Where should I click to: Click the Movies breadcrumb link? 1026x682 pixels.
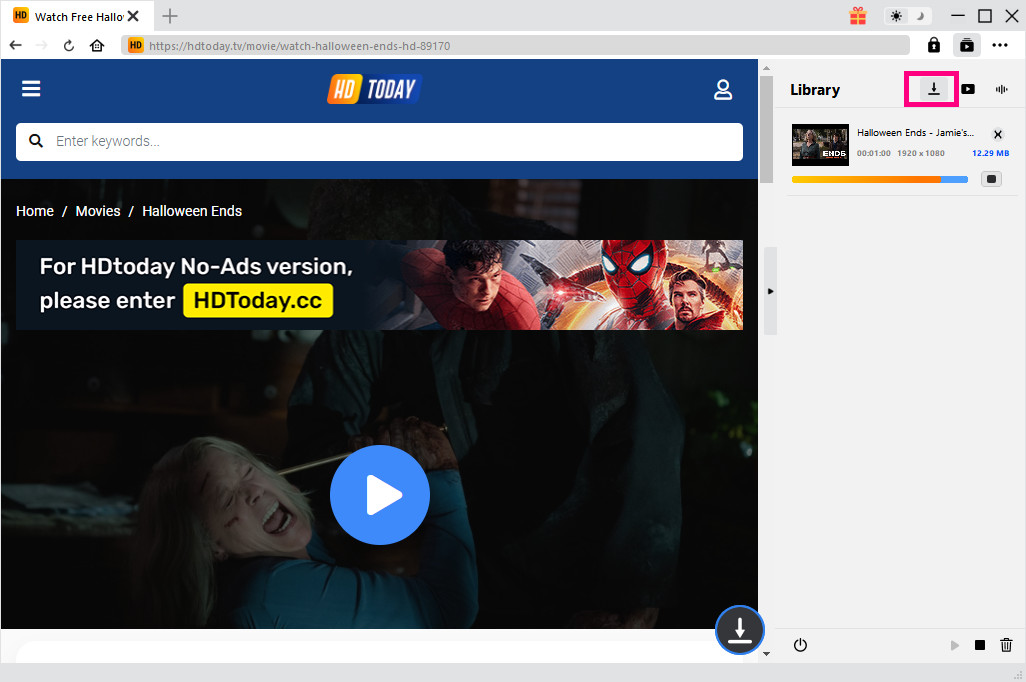(x=98, y=211)
